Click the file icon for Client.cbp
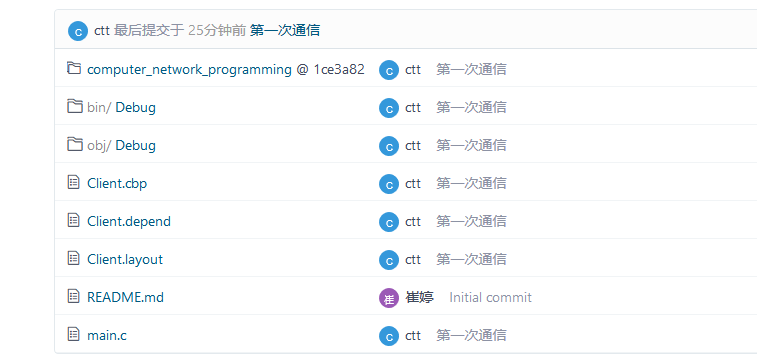Viewport: 757px width, 361px height. tap(73, 182)
